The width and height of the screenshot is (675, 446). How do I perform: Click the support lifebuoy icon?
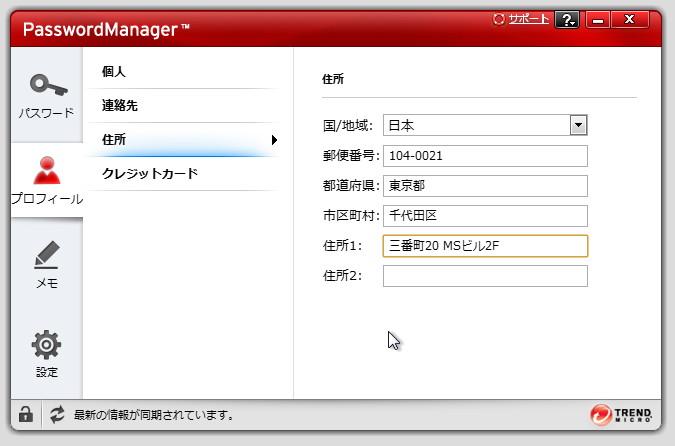click(x=499, y=19)
